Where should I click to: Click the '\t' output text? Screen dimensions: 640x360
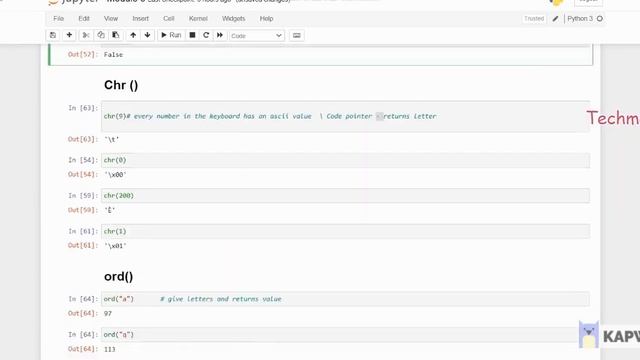click(111, 140)
